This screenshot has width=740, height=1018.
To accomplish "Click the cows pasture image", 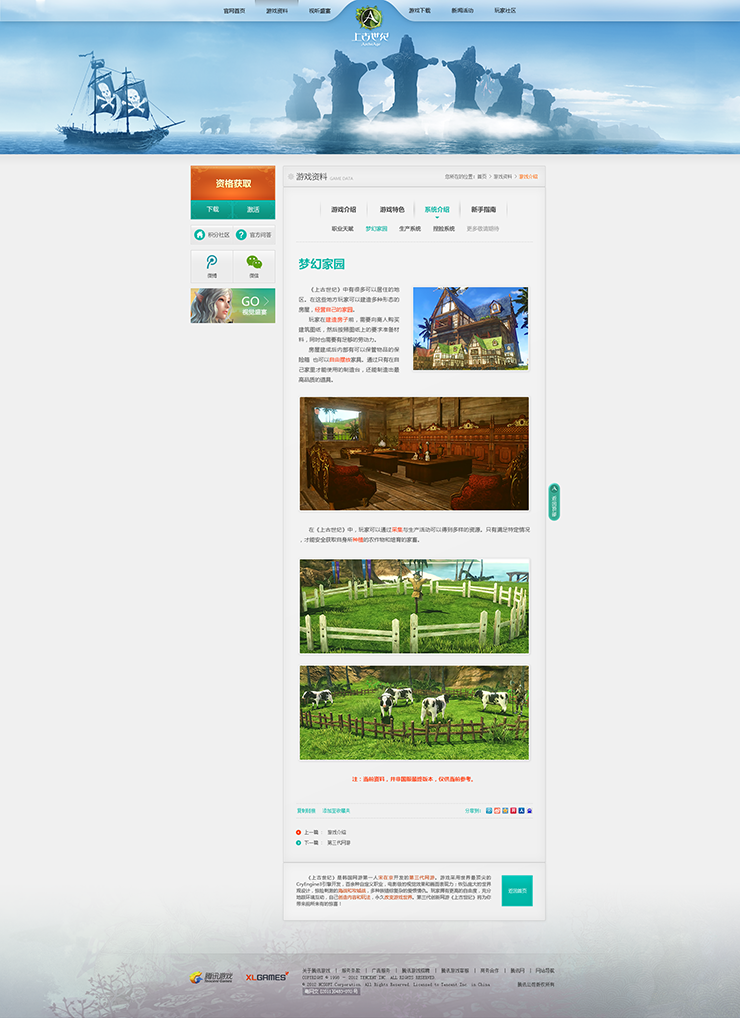I will point(414,712).
